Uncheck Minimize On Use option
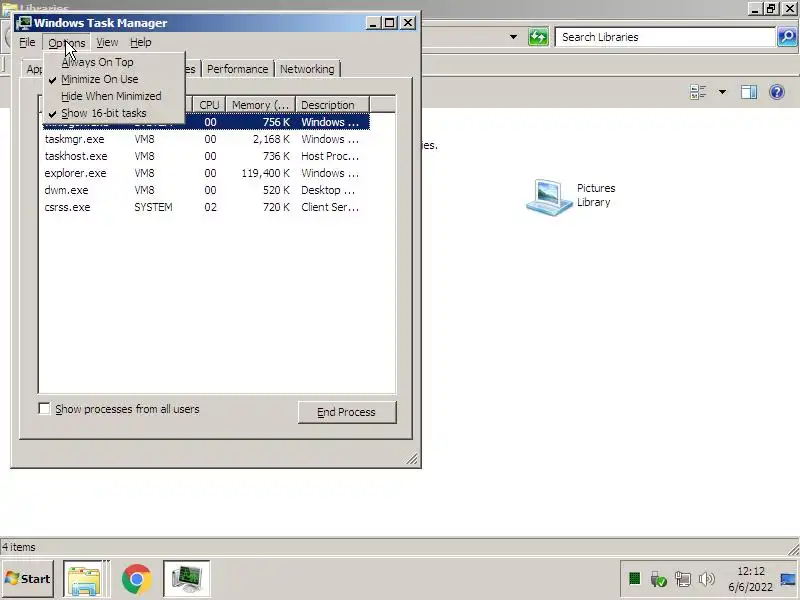The height and width of the screenshot is (600, 800). (99, 79)
